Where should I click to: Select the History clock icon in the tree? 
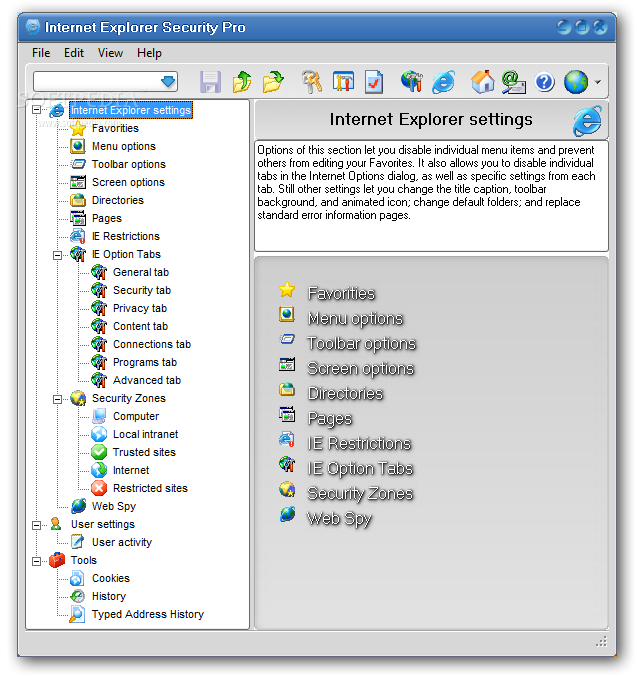(x=78, y=597)
